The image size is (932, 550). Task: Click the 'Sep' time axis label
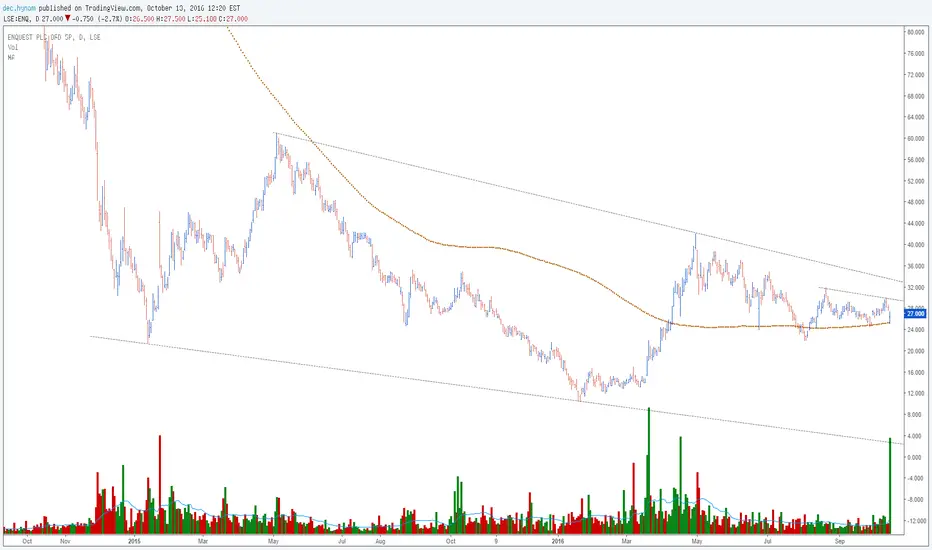coord(839,541)
